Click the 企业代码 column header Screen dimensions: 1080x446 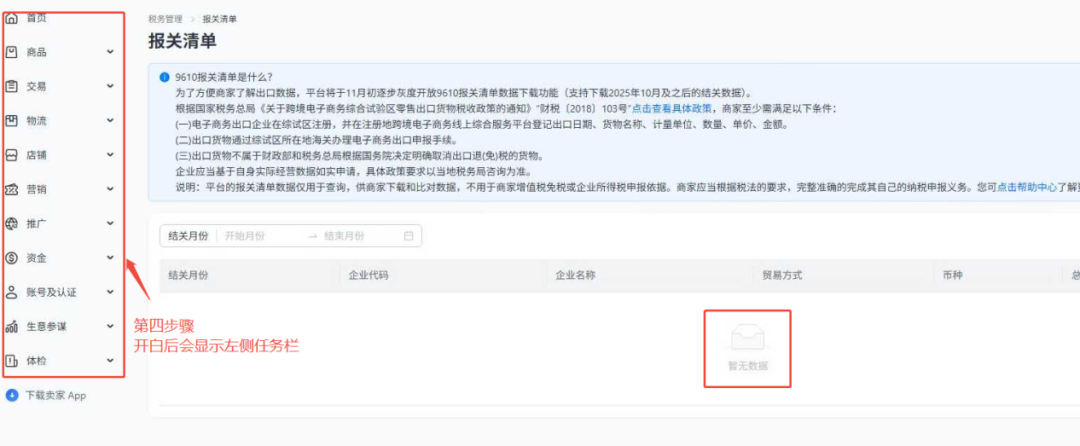[x=368, y=275]
